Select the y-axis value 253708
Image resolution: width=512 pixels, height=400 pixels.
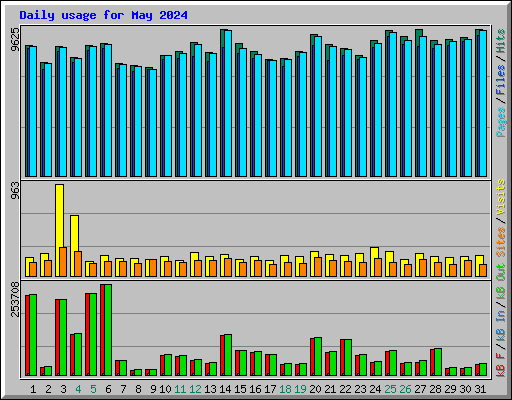click(x=15, y=299)
